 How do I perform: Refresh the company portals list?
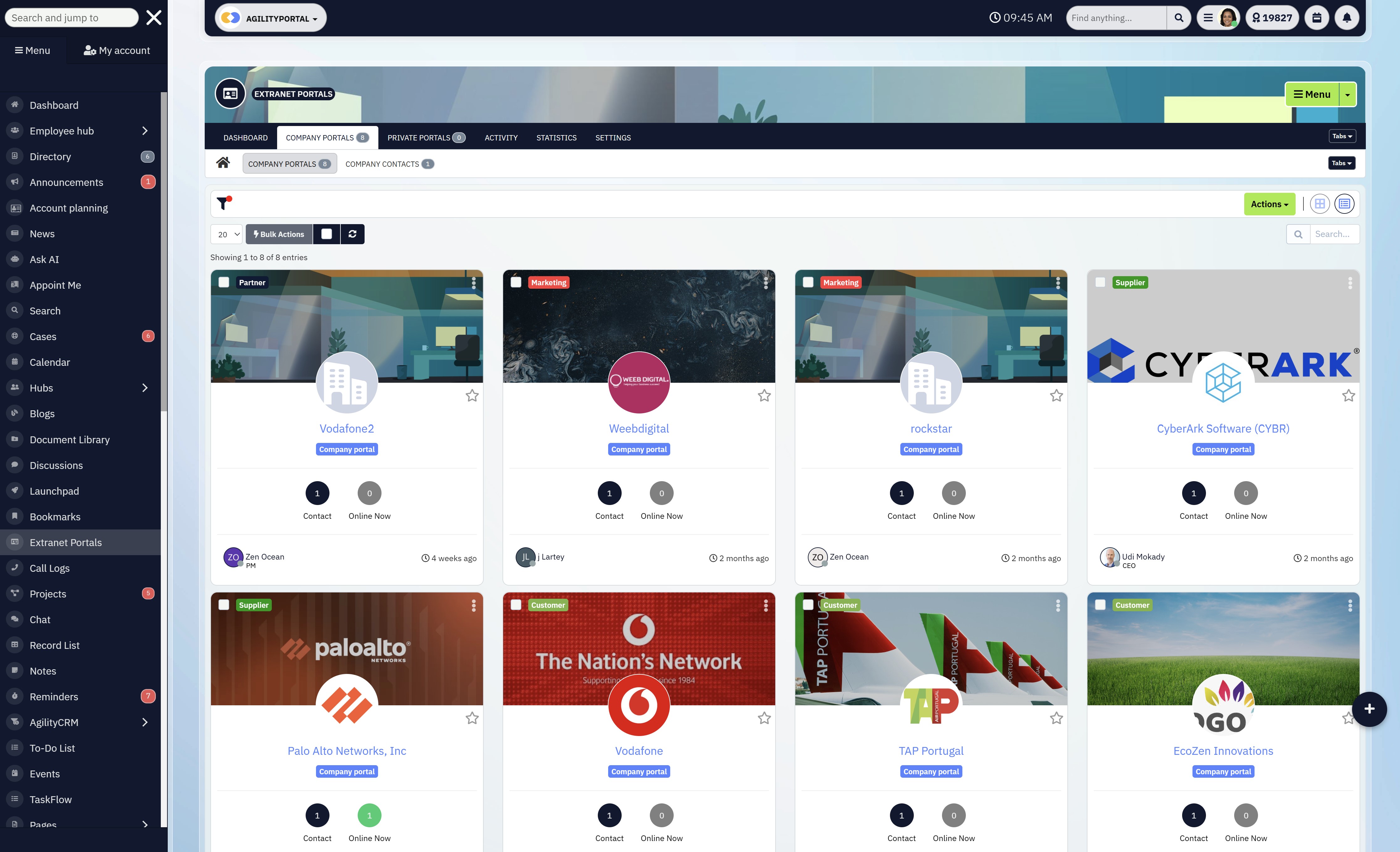[x=353, y=234]
